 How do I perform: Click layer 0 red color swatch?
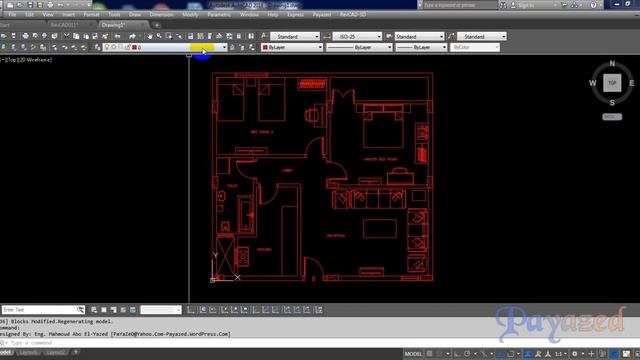pos(134,47)
